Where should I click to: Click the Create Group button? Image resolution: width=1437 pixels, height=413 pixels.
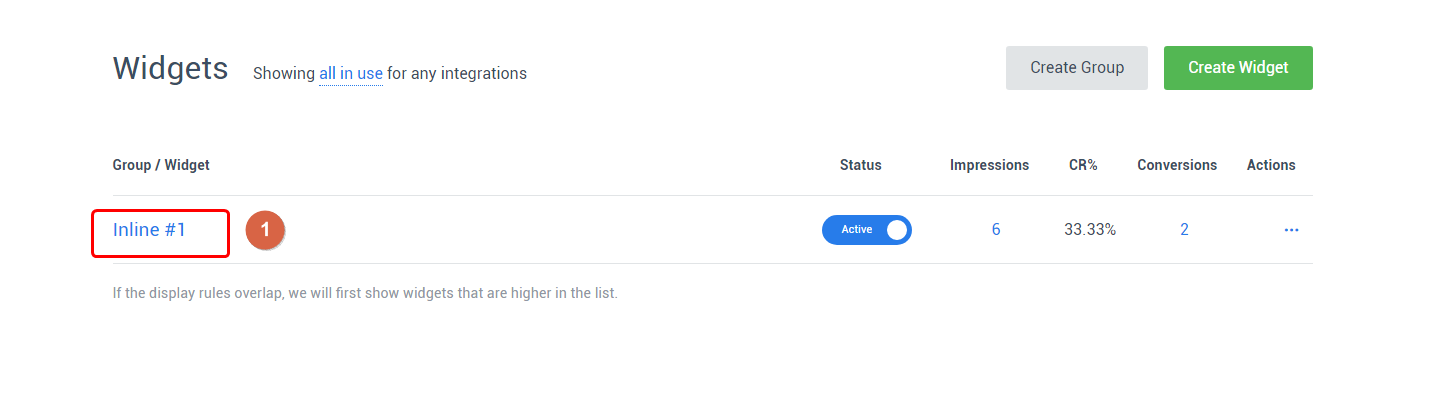pyautogui.click(x=1076, y=68)
